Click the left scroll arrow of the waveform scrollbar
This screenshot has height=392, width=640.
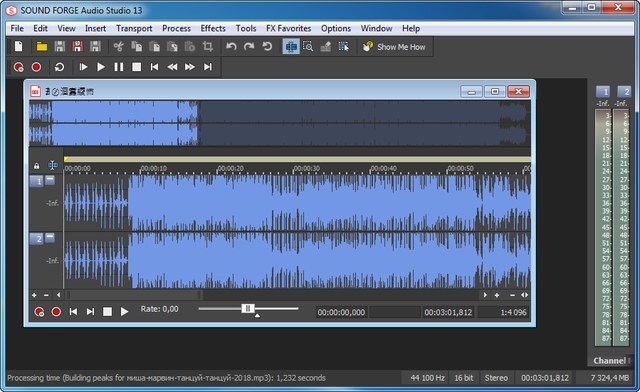coord(58,295)
